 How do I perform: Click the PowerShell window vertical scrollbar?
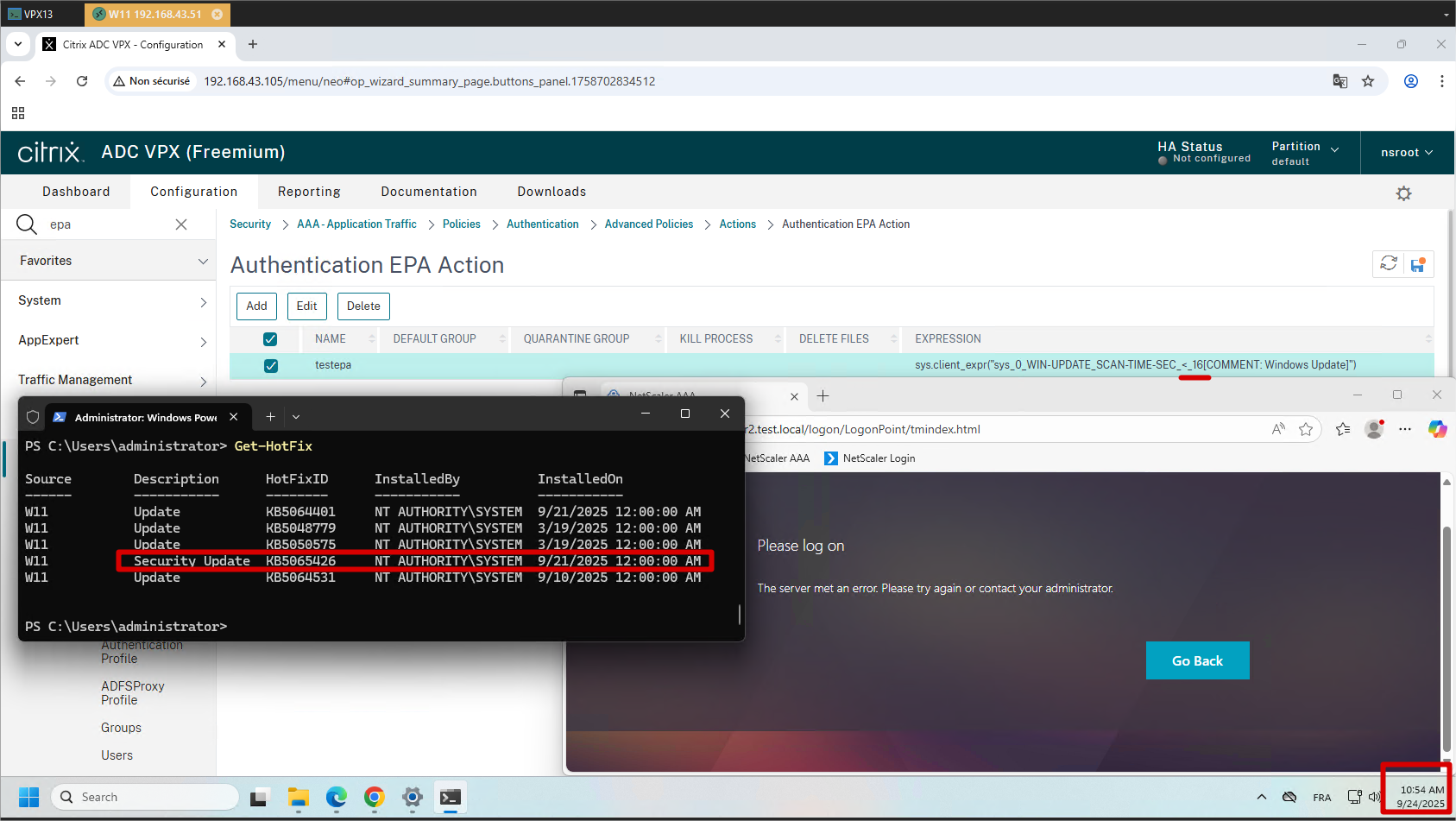pos(739,614)
